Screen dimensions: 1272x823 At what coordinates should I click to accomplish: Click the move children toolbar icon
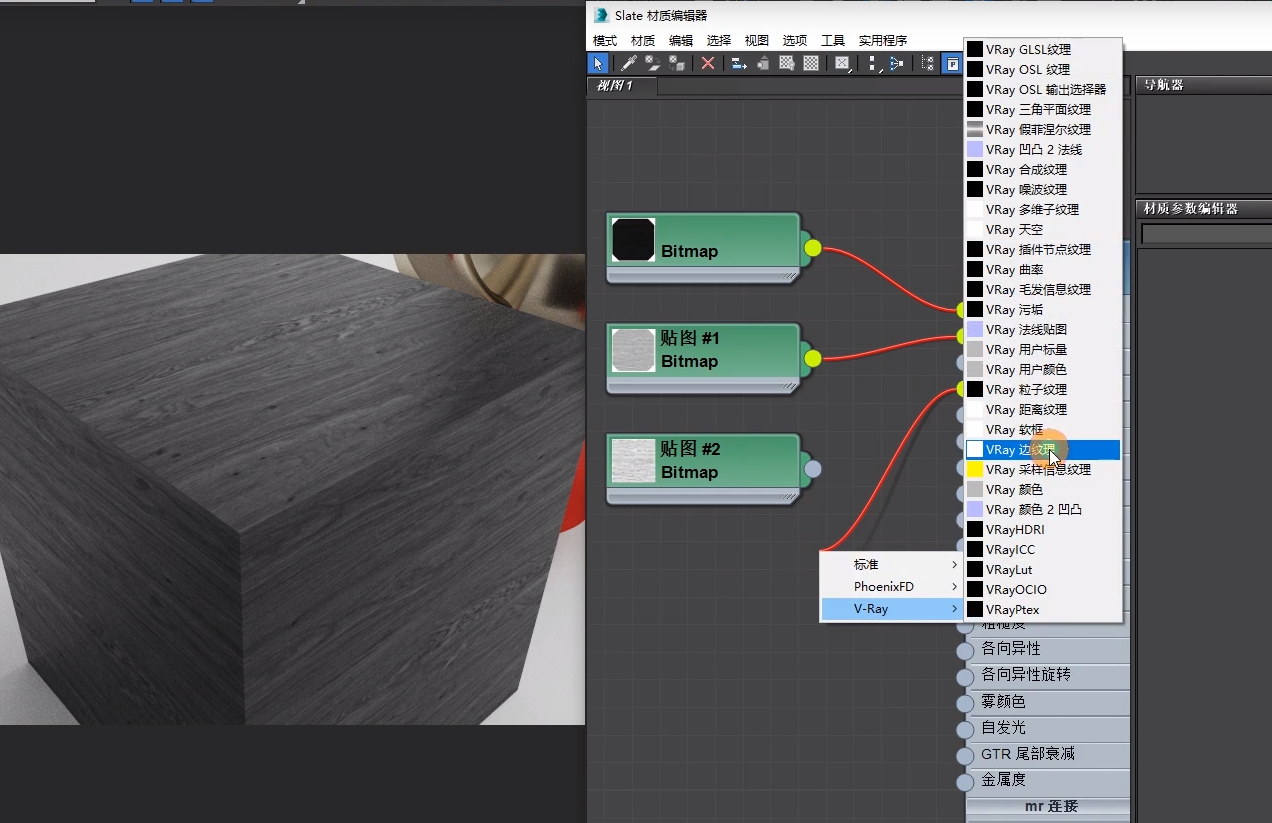click(739, 63)
